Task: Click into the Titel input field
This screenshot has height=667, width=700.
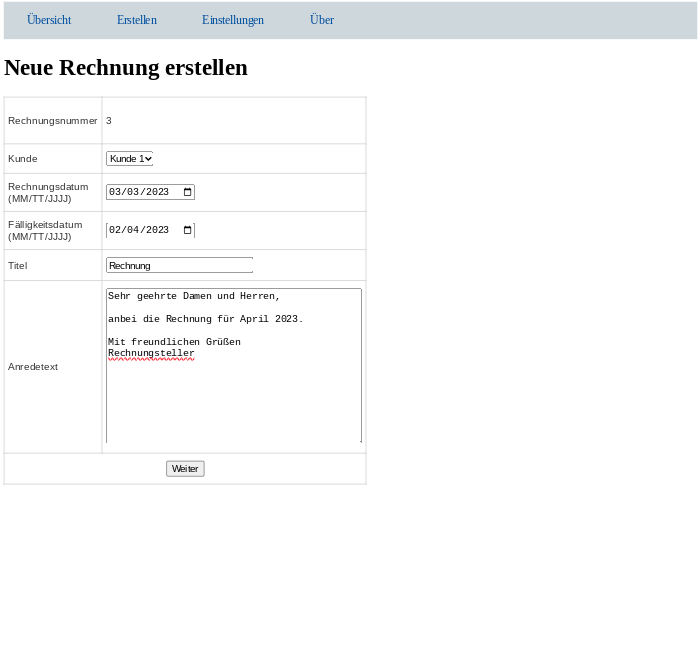Action: tap(179, 265)
